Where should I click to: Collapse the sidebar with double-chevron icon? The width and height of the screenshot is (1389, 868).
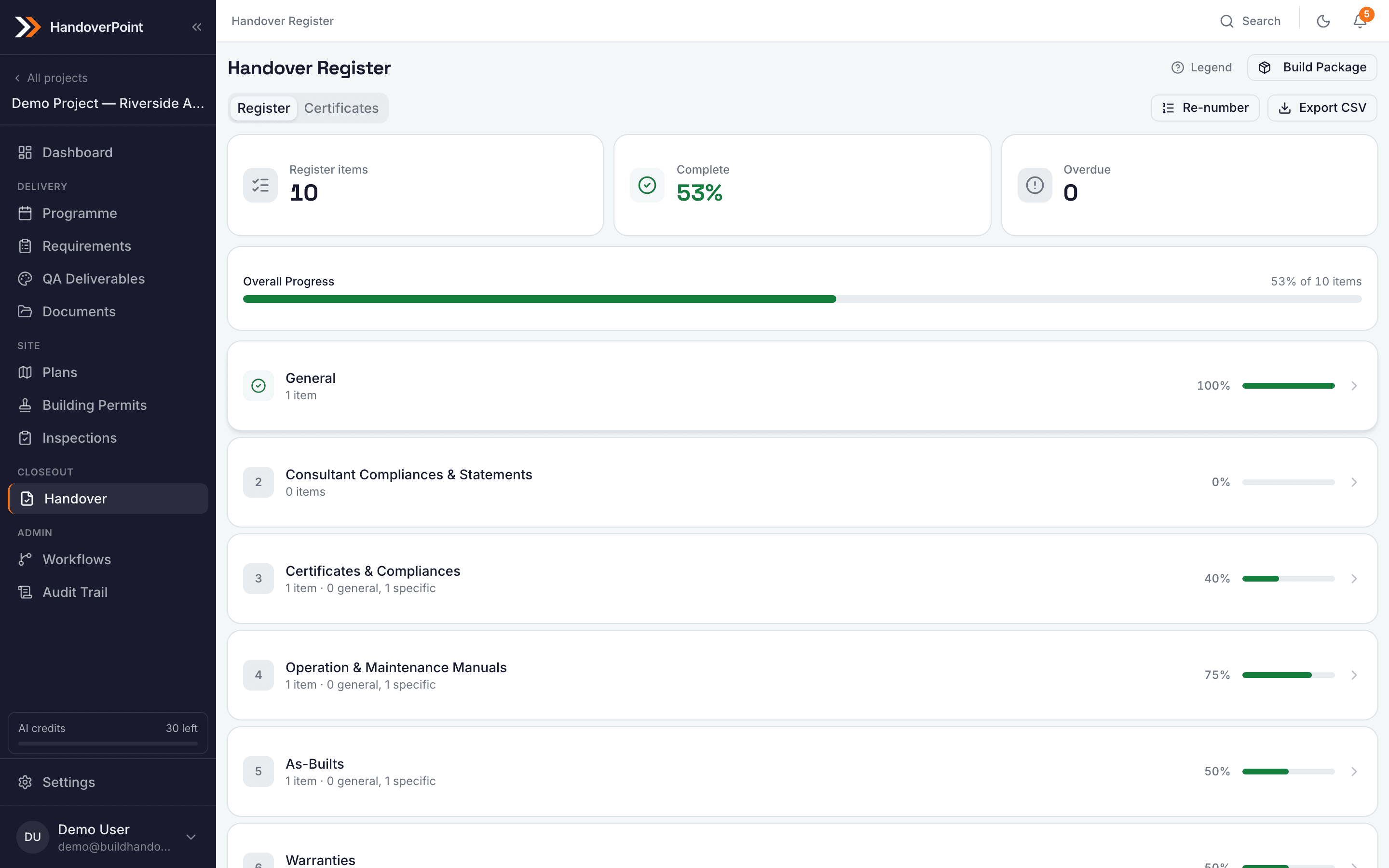click(197, 27)
